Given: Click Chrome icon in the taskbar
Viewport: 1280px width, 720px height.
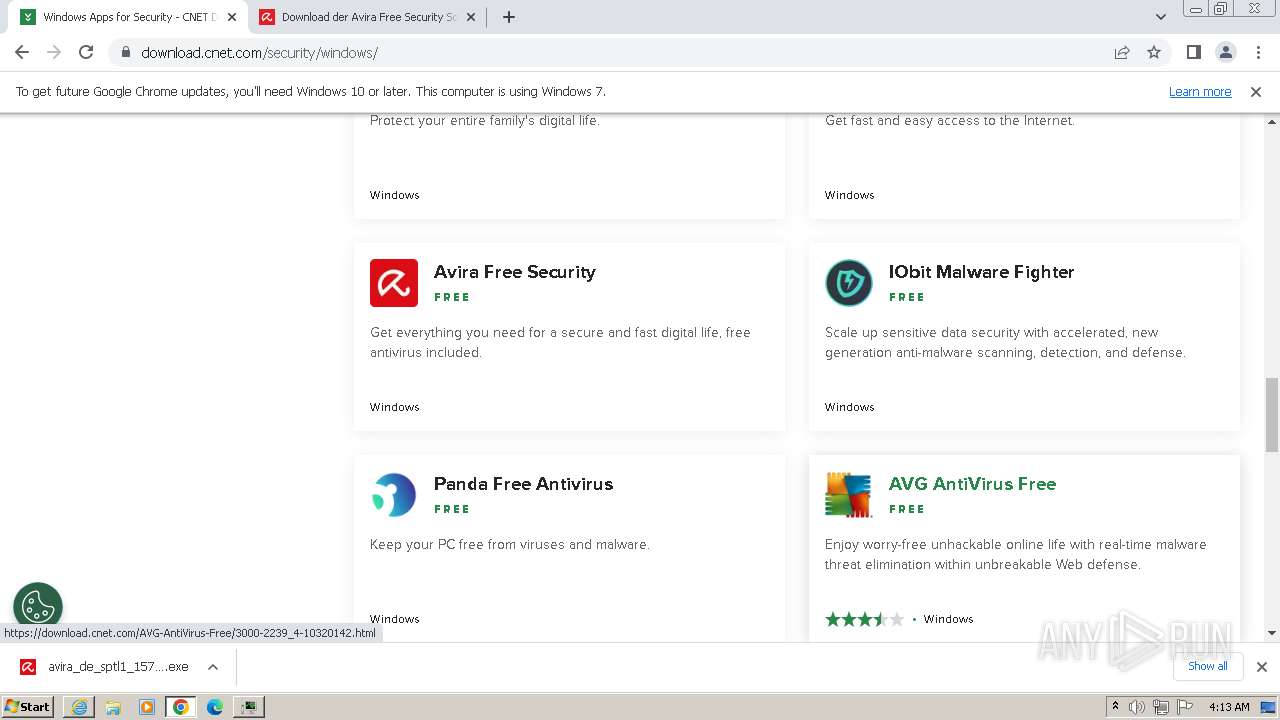Looking at the screenshot, I should tap(181, 706).
